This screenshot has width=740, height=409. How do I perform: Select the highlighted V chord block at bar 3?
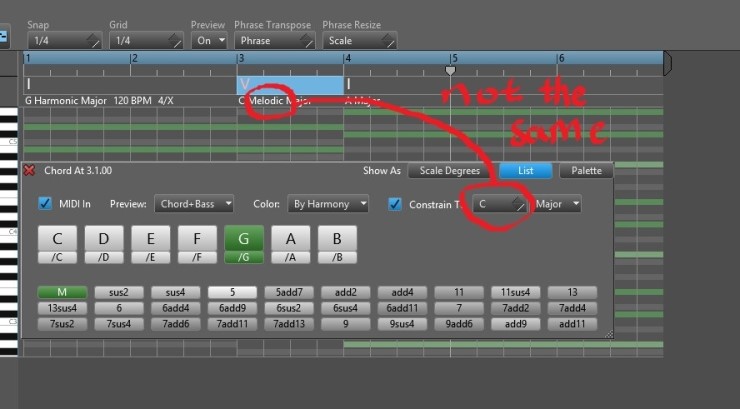point(290,85)
